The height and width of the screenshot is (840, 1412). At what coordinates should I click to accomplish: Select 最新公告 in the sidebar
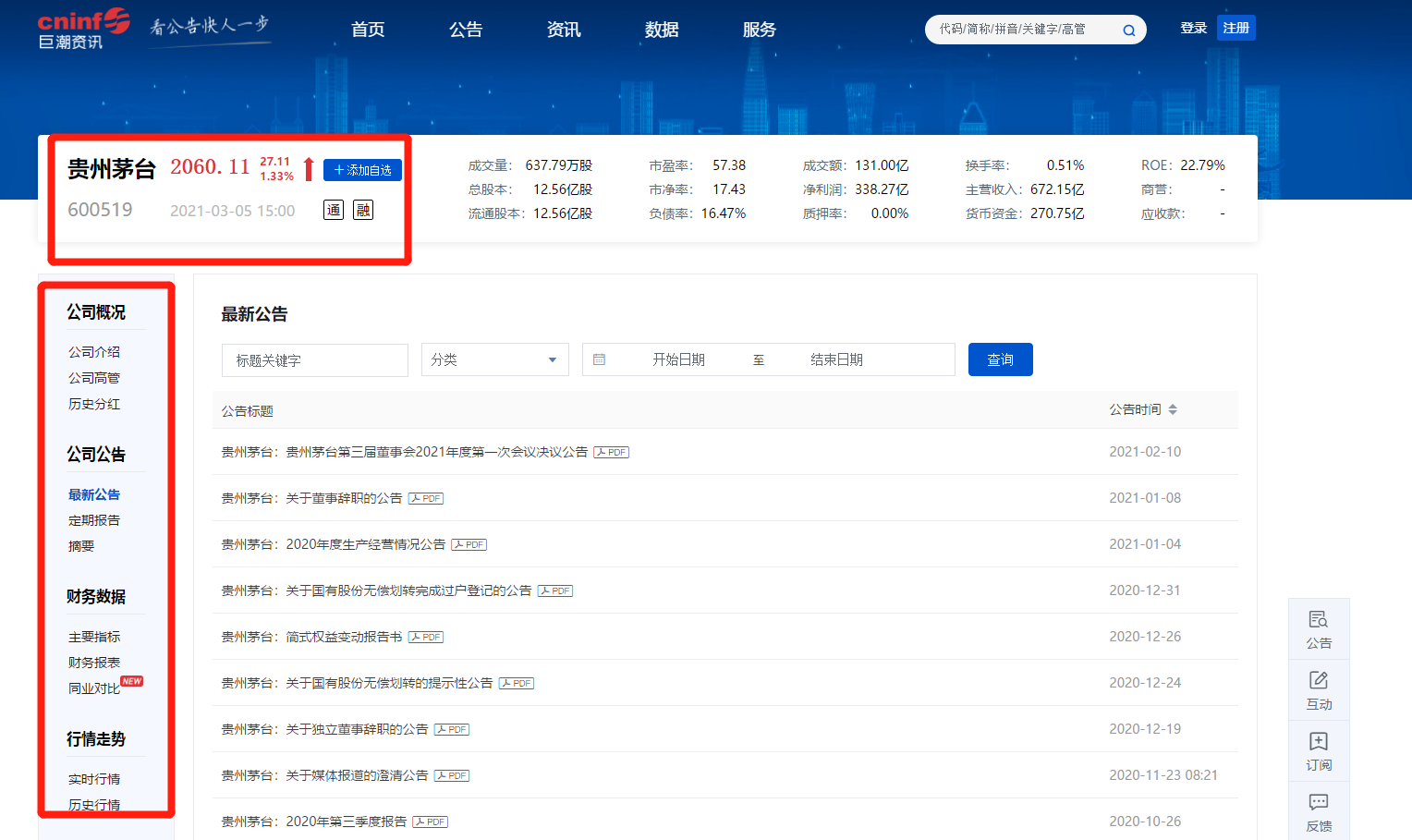click(x=94, y=494)
